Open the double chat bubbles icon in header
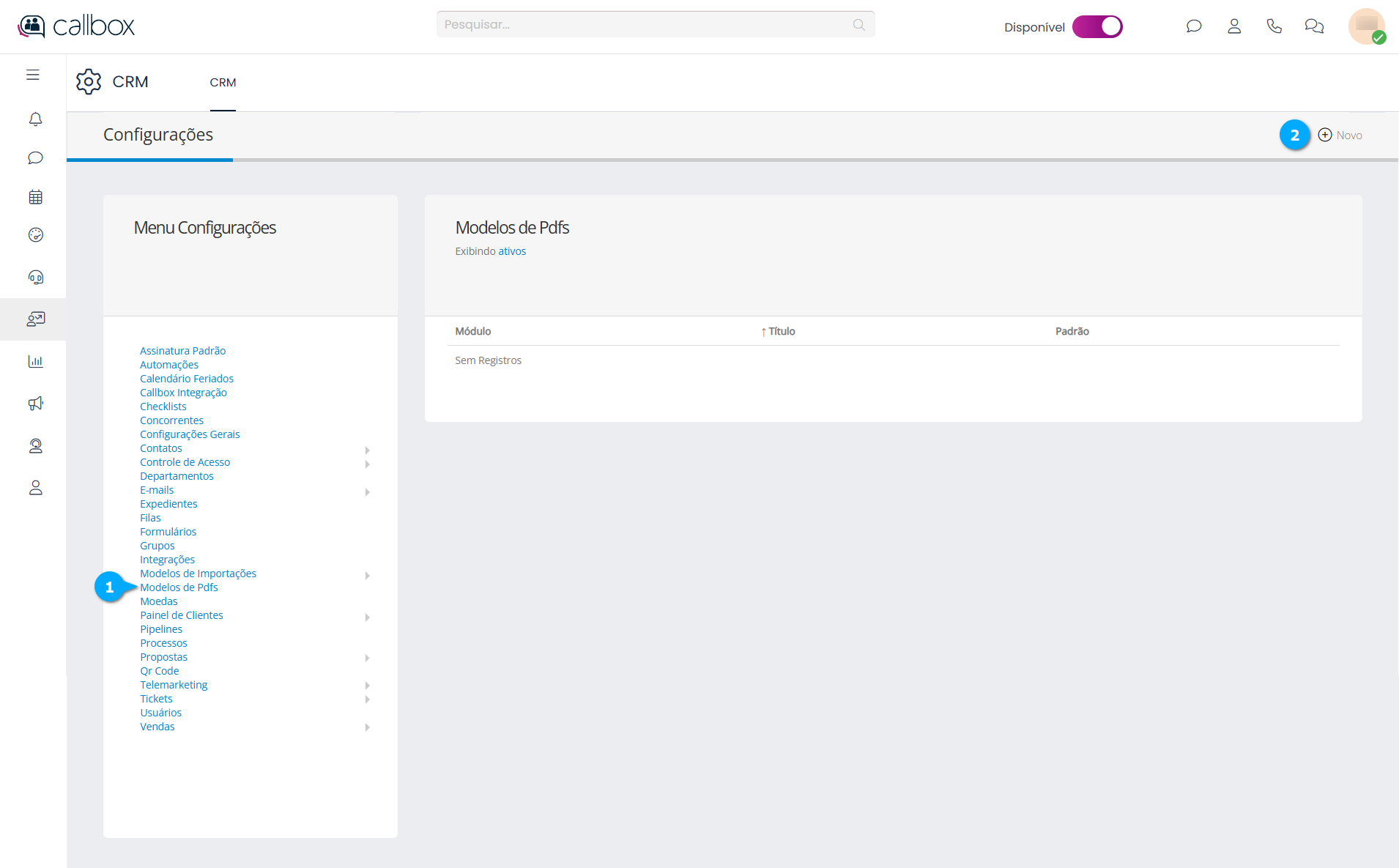Image resolution: width=1399 pixels, height=868 pixels. tap(1314, 26)
